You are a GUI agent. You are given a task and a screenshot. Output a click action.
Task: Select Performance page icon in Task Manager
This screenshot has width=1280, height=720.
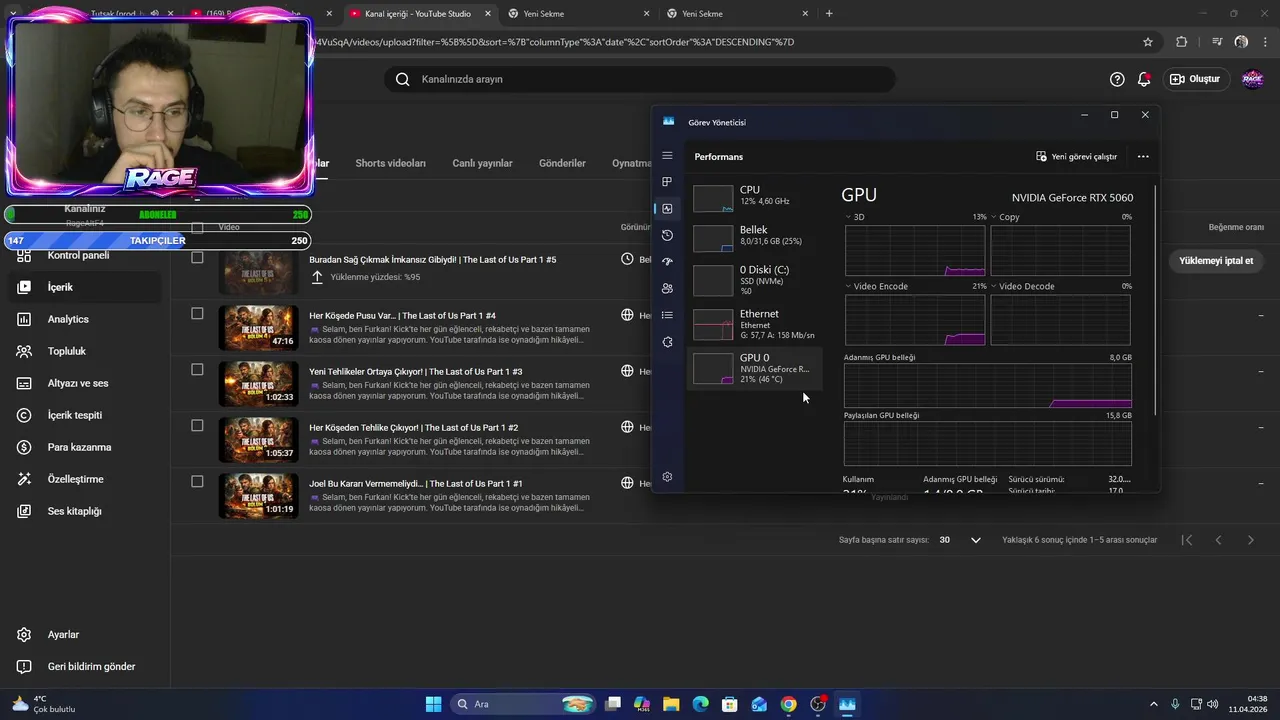(667, 209)
